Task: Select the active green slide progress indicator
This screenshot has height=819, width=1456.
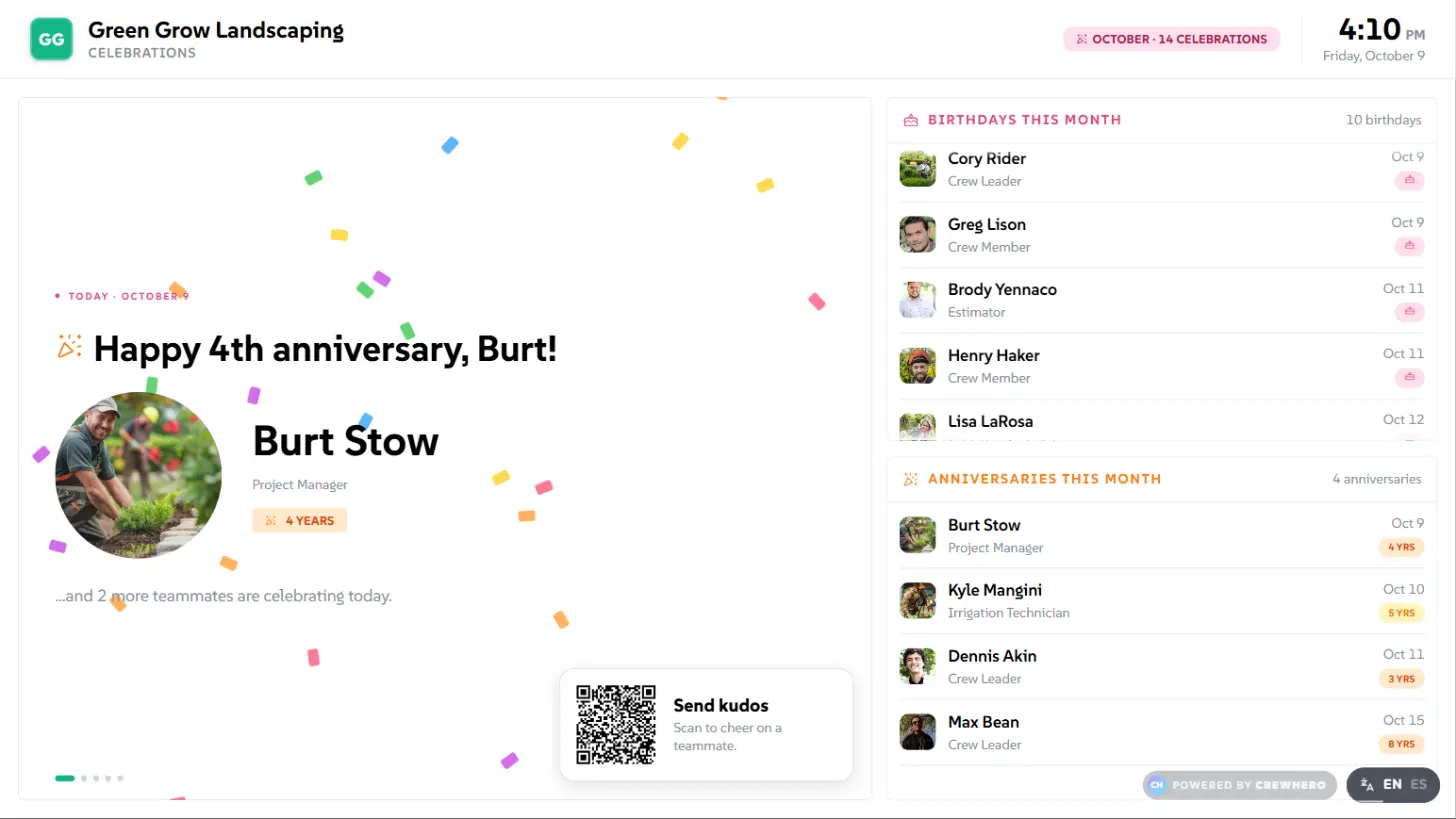Action: (x=65, y=778)
